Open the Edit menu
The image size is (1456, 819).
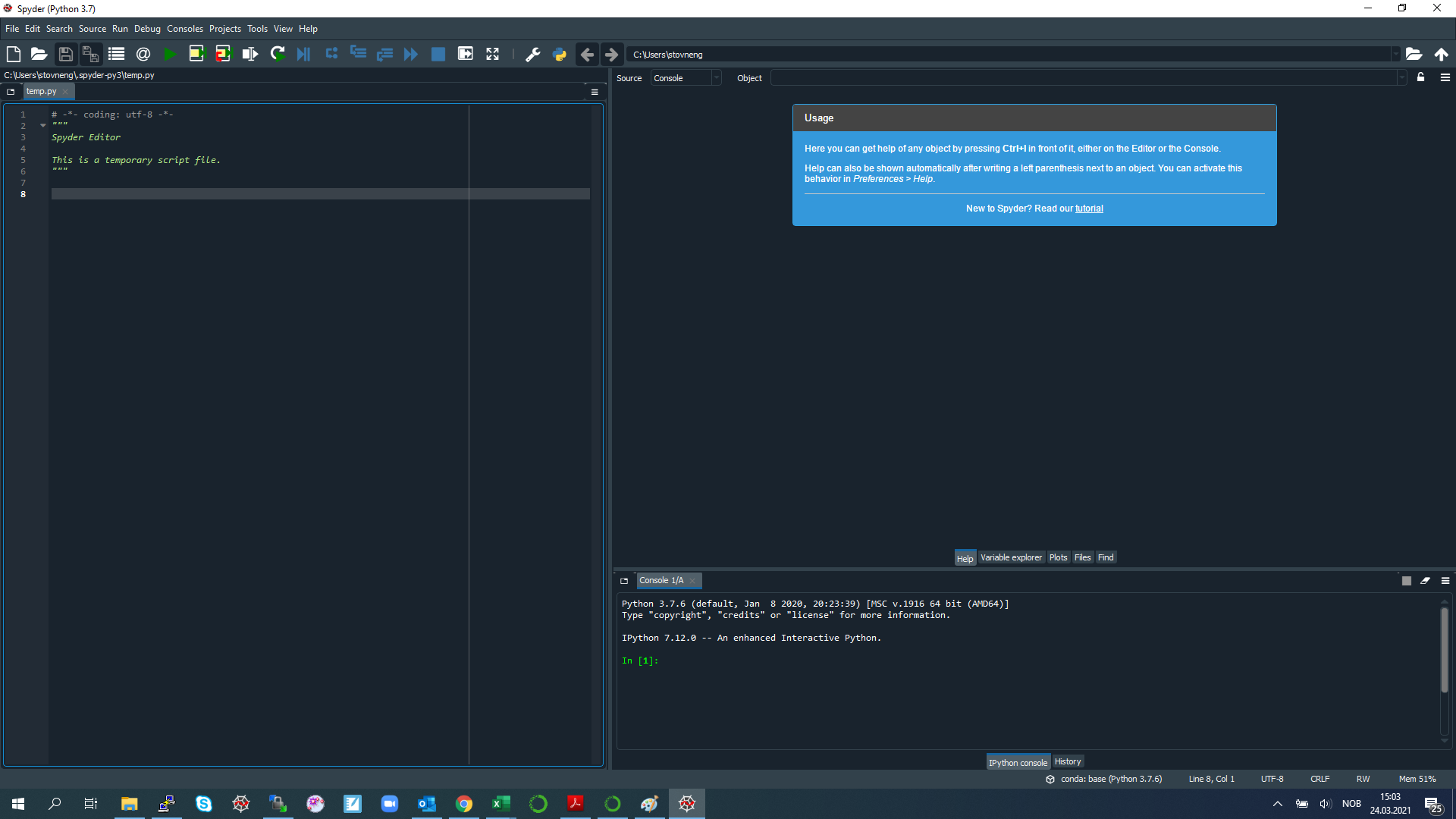[x=33, y=29]
